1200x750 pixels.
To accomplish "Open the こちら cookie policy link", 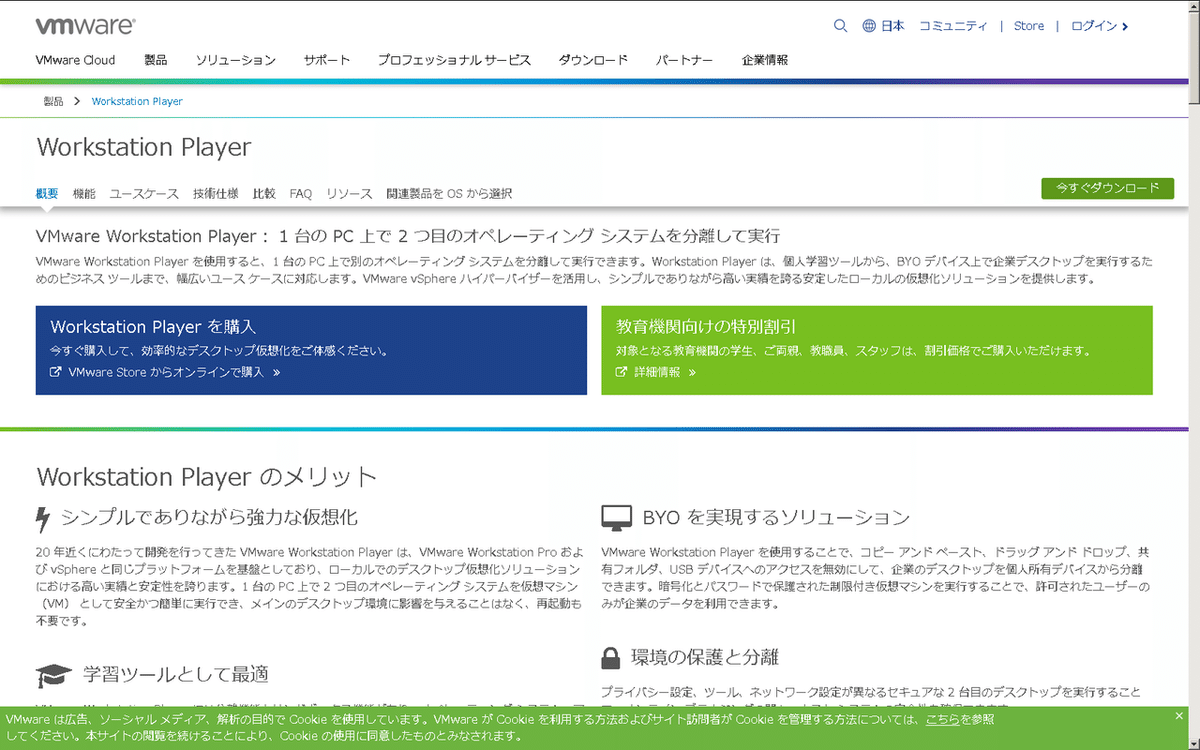I will (x=944, y=718).
